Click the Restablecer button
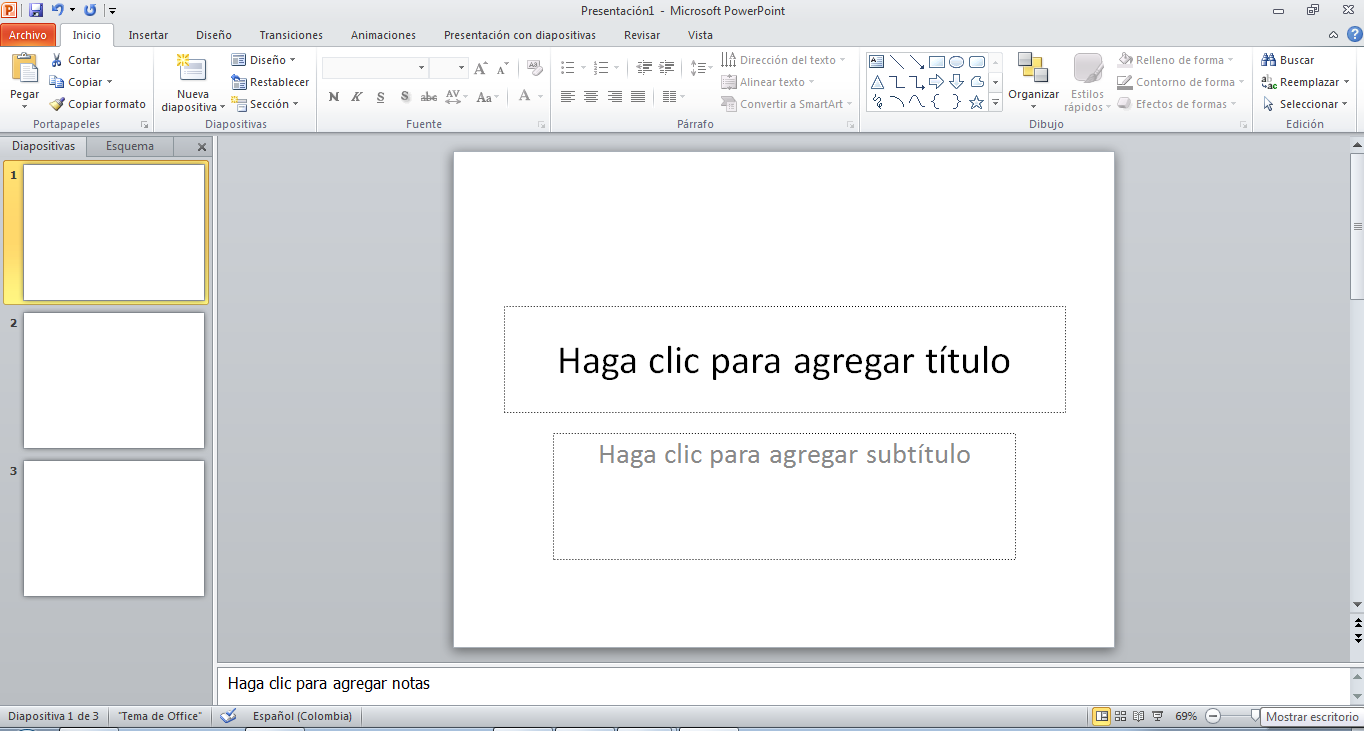This screenshot has width=1364, height=731. point(270,82)
